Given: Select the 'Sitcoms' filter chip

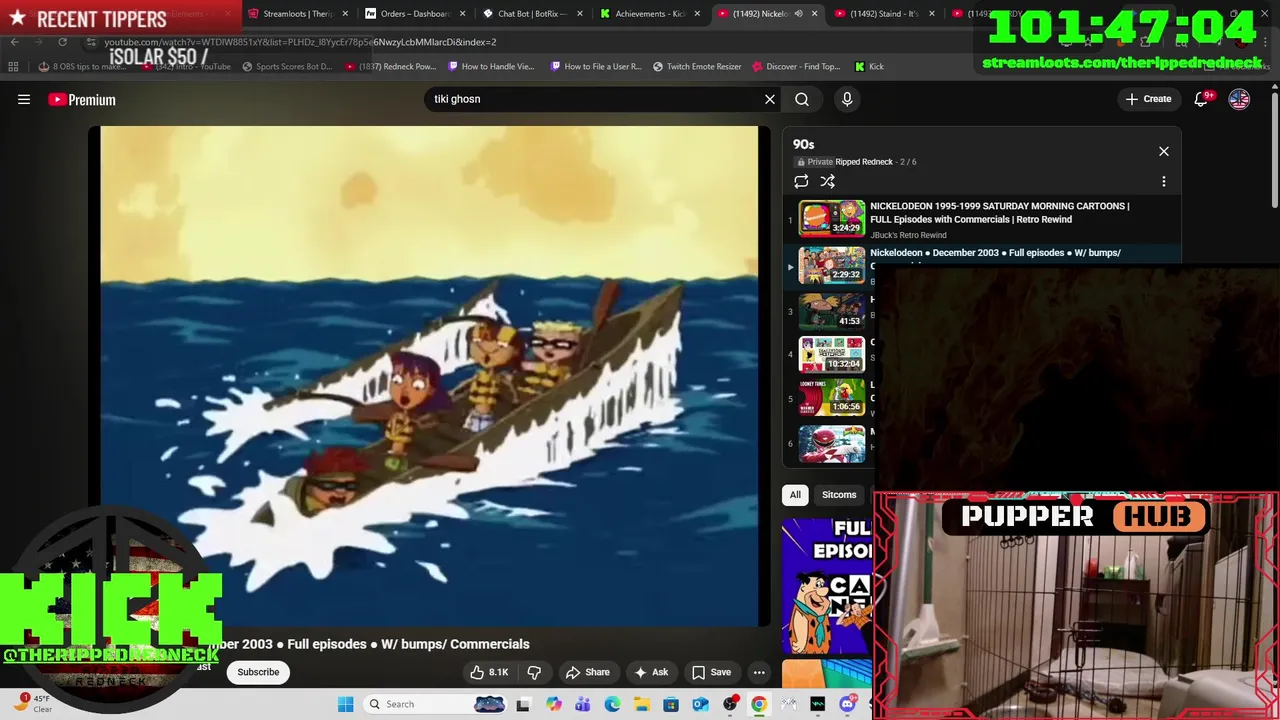Looking at the screenshot, I should tap(839, 495).
